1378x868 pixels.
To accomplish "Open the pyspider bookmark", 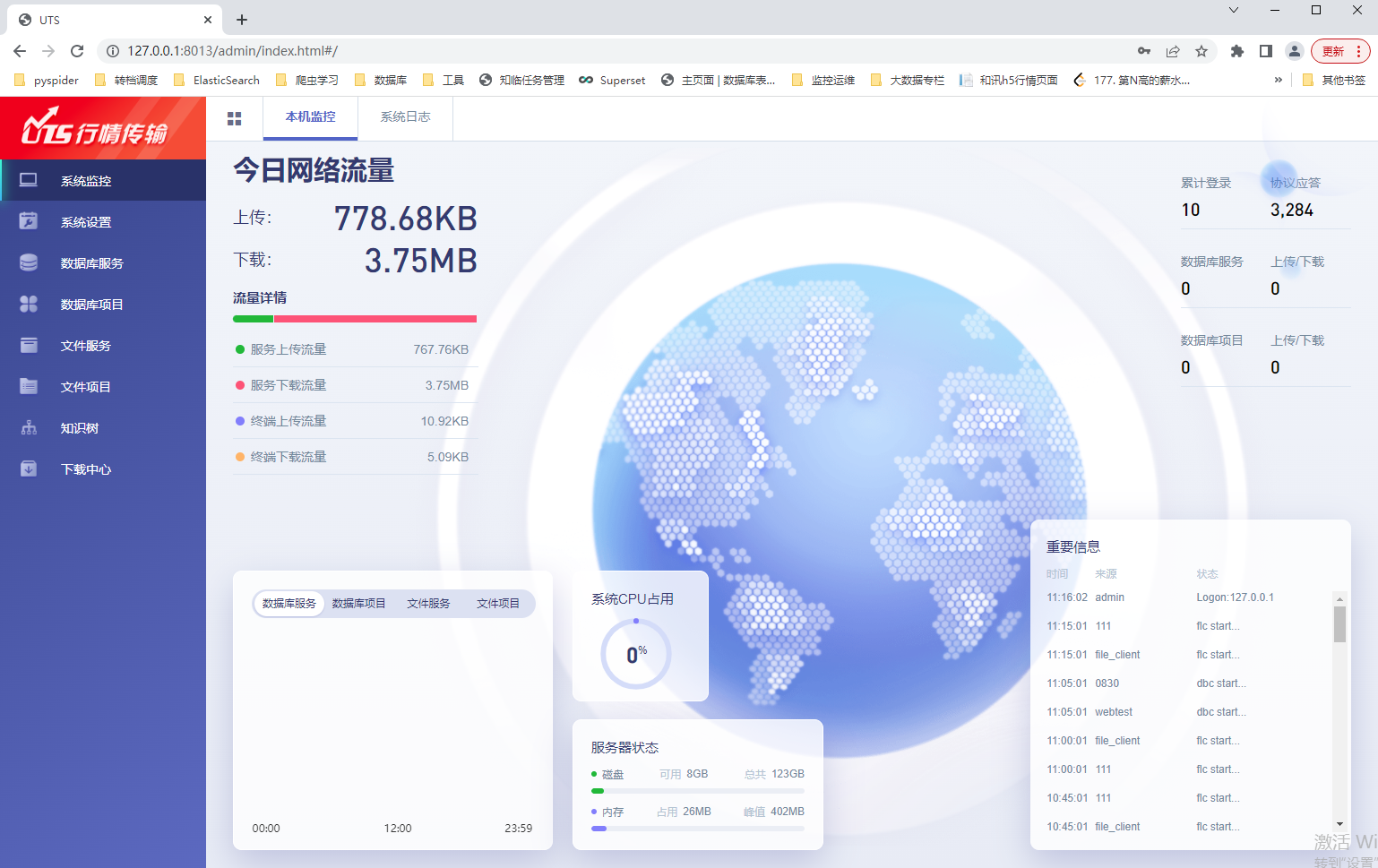I will click(x=47, y=80).
